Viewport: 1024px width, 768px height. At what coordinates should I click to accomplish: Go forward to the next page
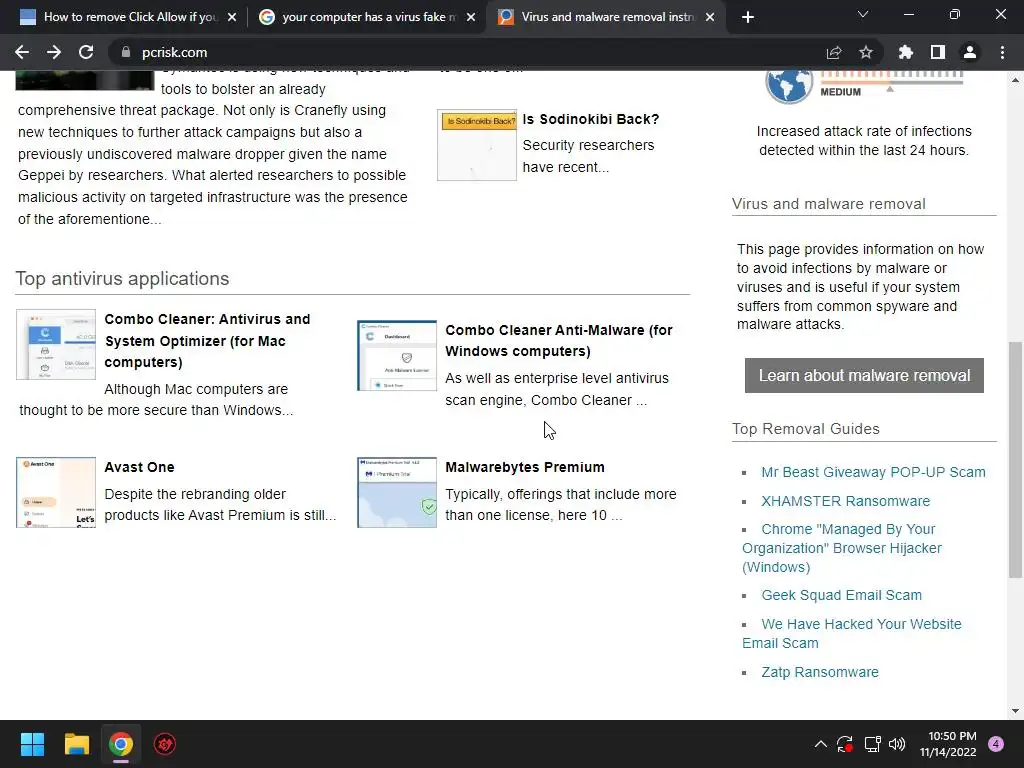point(54,52)
